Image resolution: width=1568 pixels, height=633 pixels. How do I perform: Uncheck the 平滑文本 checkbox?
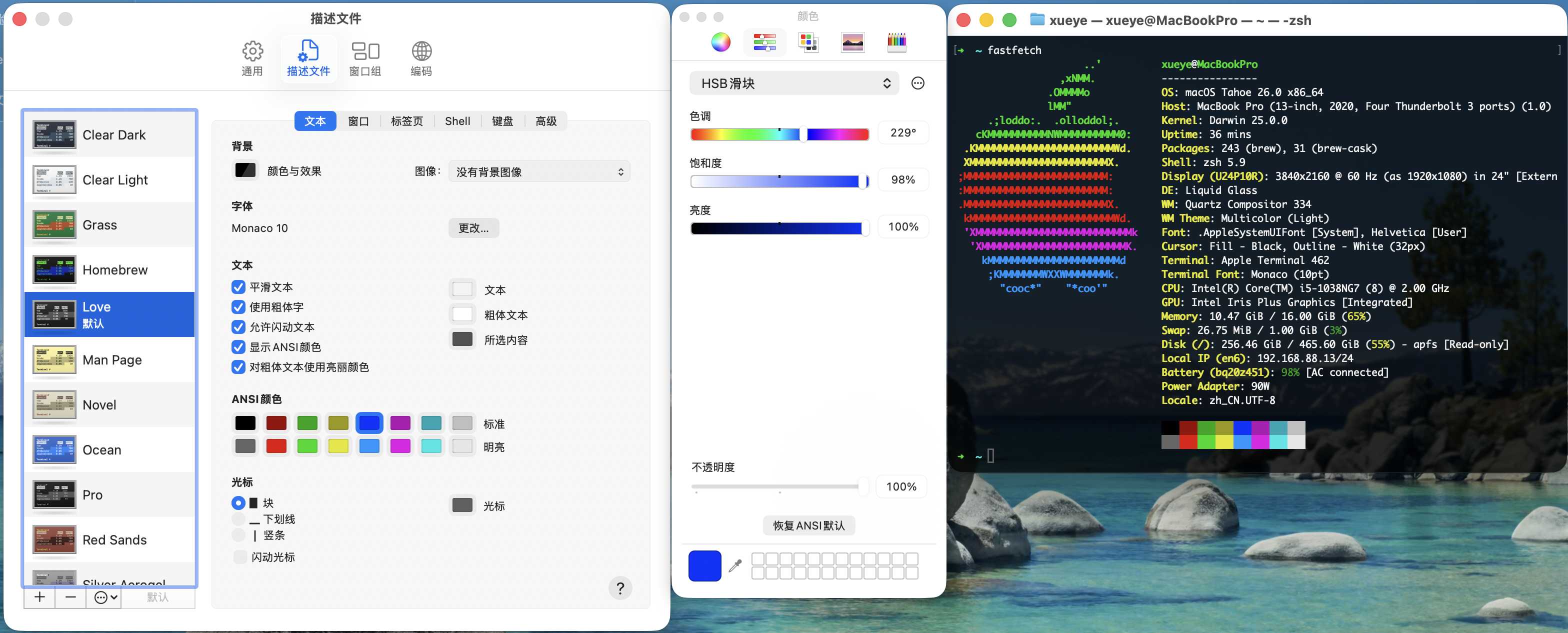click(238, 287)
